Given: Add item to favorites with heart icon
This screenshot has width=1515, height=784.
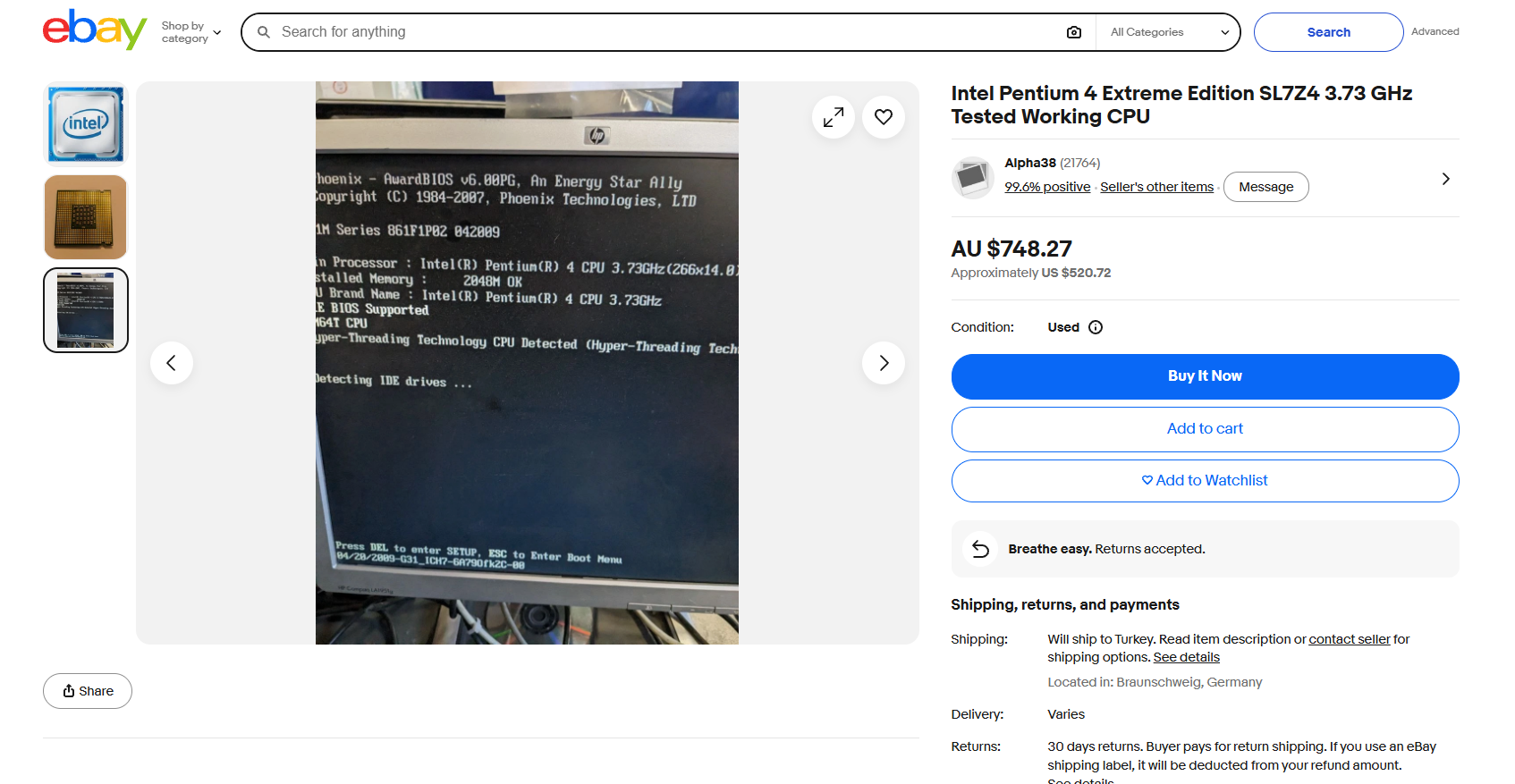Looking at the screenshot, I should (884, 117).
